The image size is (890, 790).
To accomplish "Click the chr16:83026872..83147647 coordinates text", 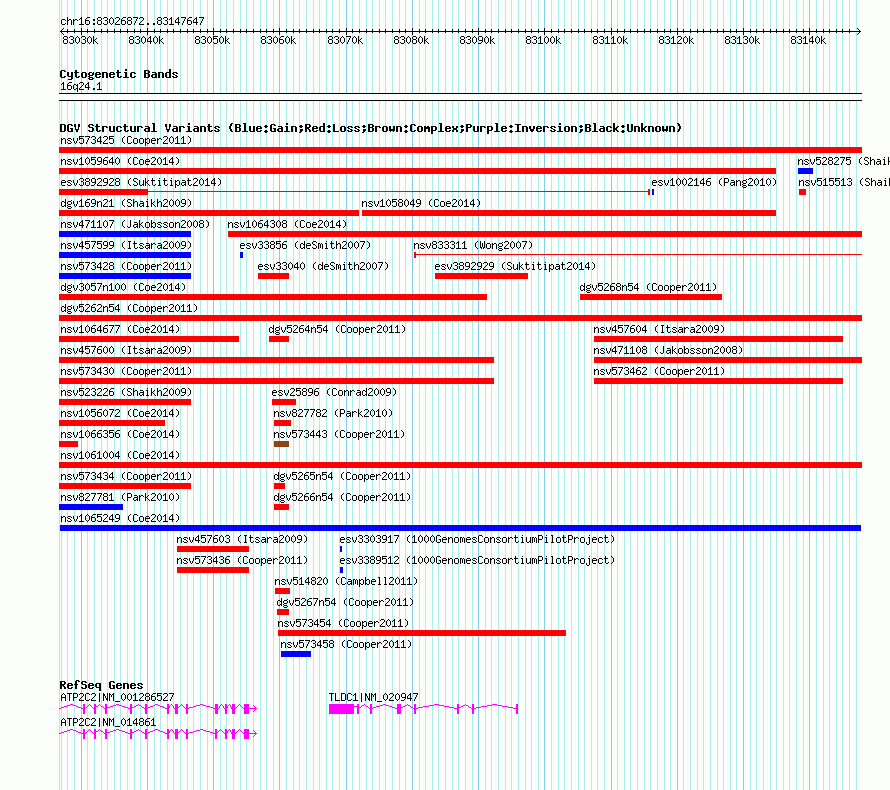I will click(132, 21).
